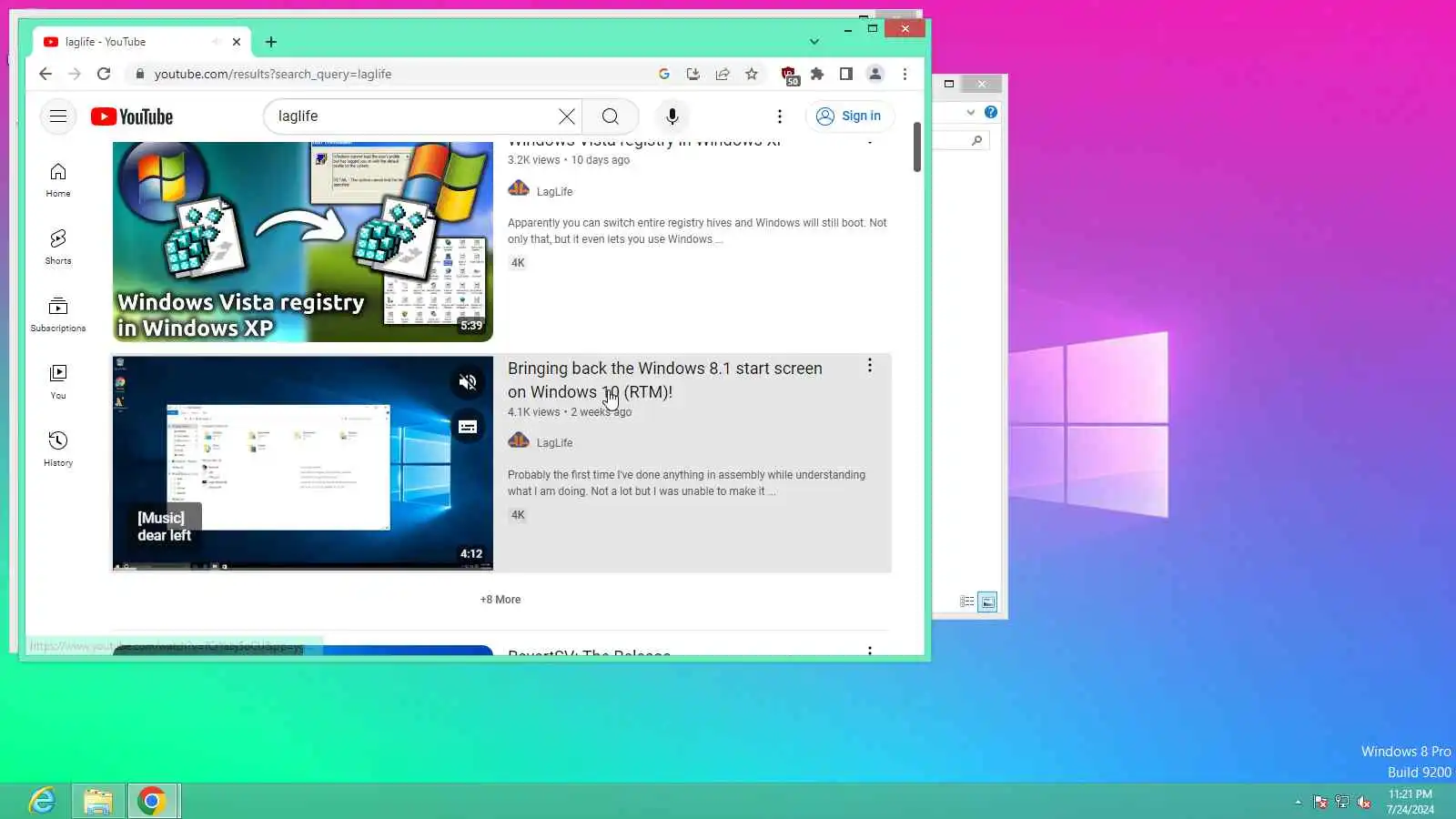Open the Windows 8.1 start screen video preview

click(x=303, y=462)
